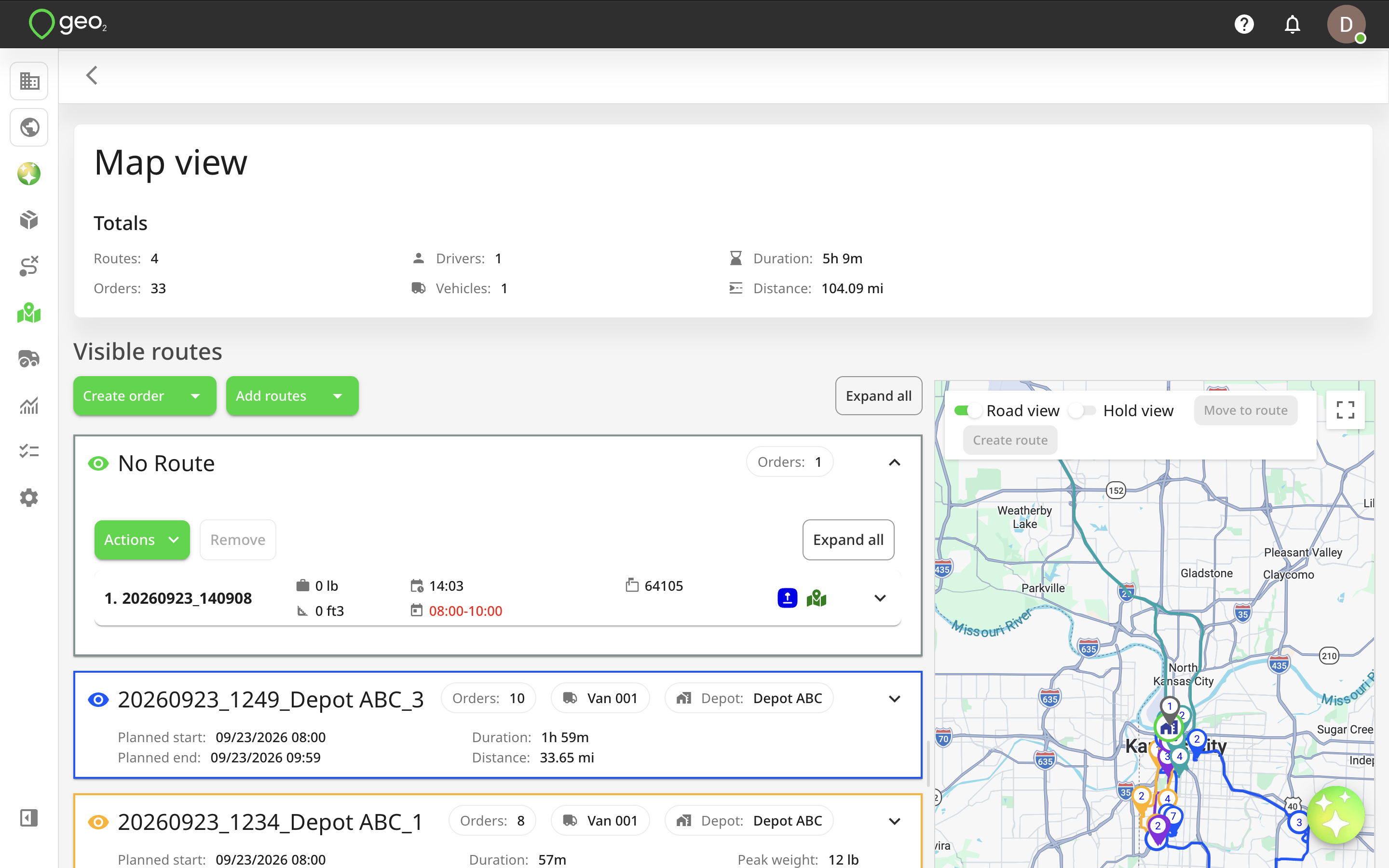Click blue upload icon on order 20260923_140908
1389x868 pixels.
tap(788, 598)
